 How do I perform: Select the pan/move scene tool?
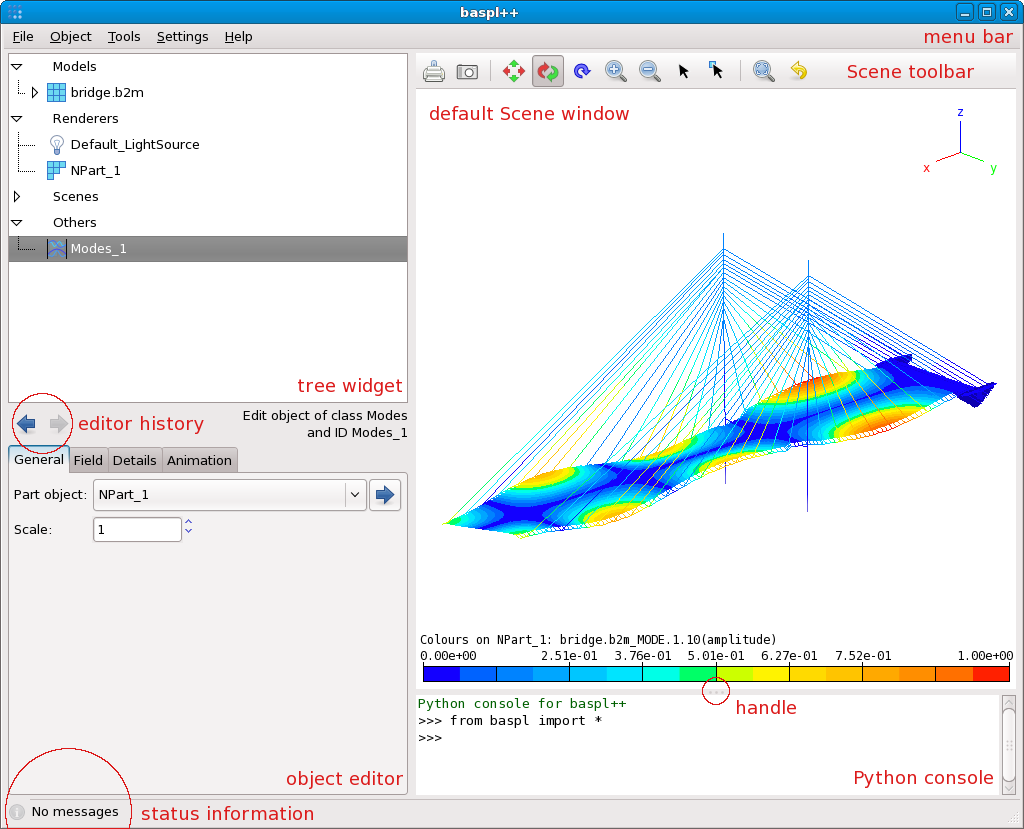point(514,72)
